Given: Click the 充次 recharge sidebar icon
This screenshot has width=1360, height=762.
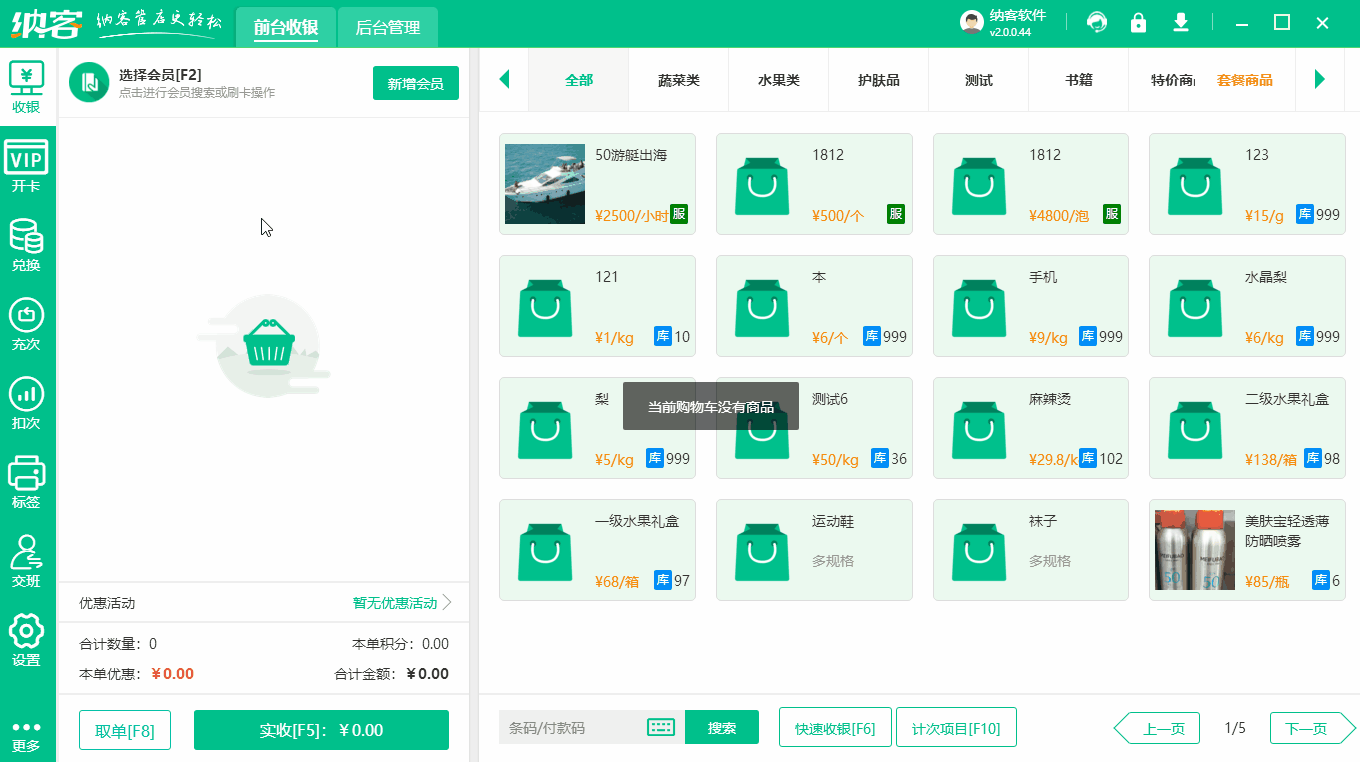Looking at the screenshot, I should (x=27, y=323).
